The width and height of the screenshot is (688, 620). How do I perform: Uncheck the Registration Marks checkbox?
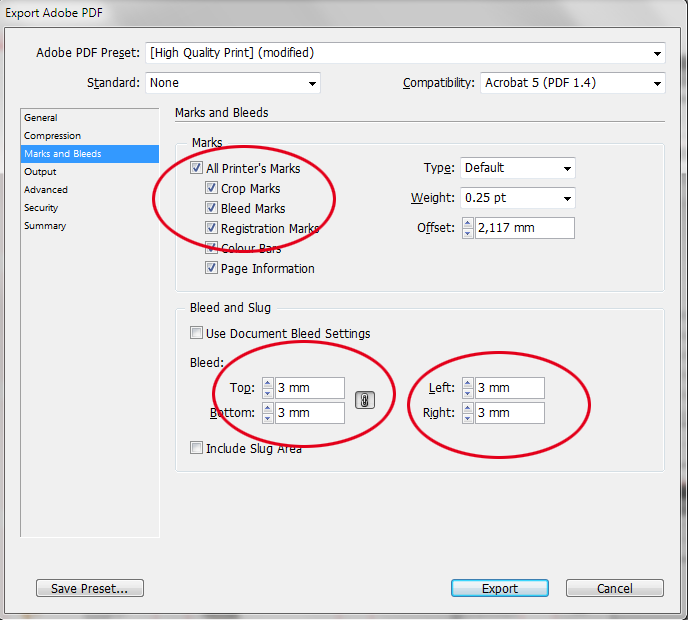point(211,228)
